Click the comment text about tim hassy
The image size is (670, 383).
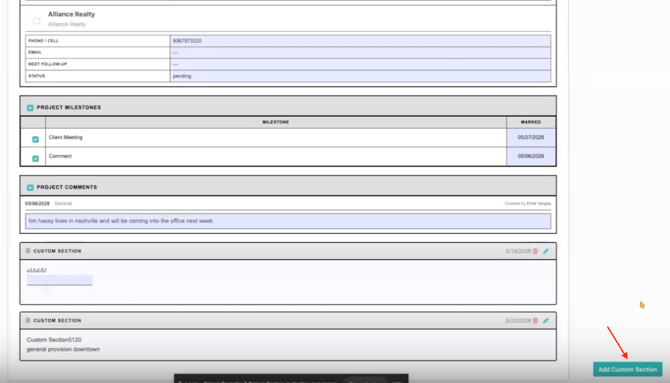coord(288,221)
